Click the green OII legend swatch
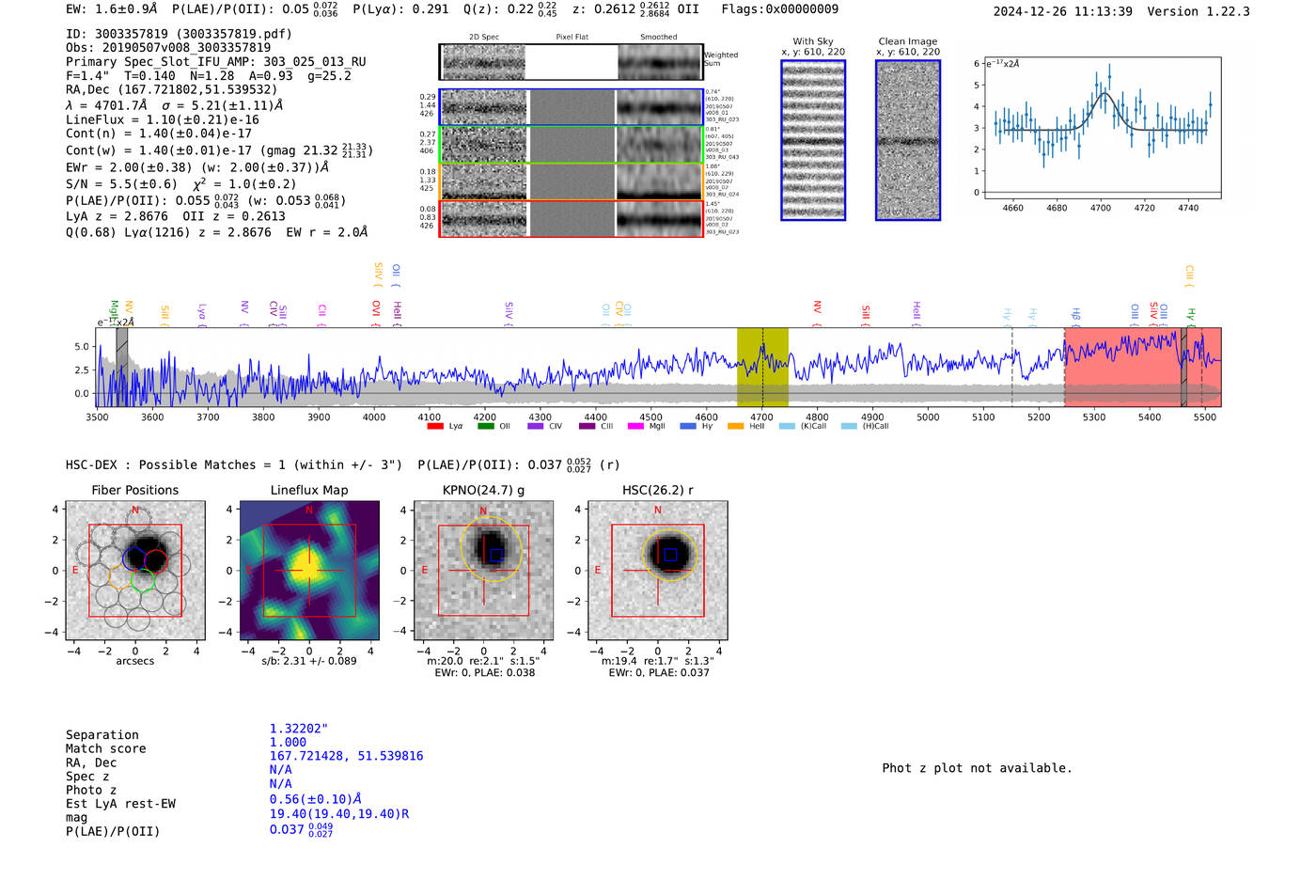The height and width of the screenshot is (896, 1316). (485, 426)
